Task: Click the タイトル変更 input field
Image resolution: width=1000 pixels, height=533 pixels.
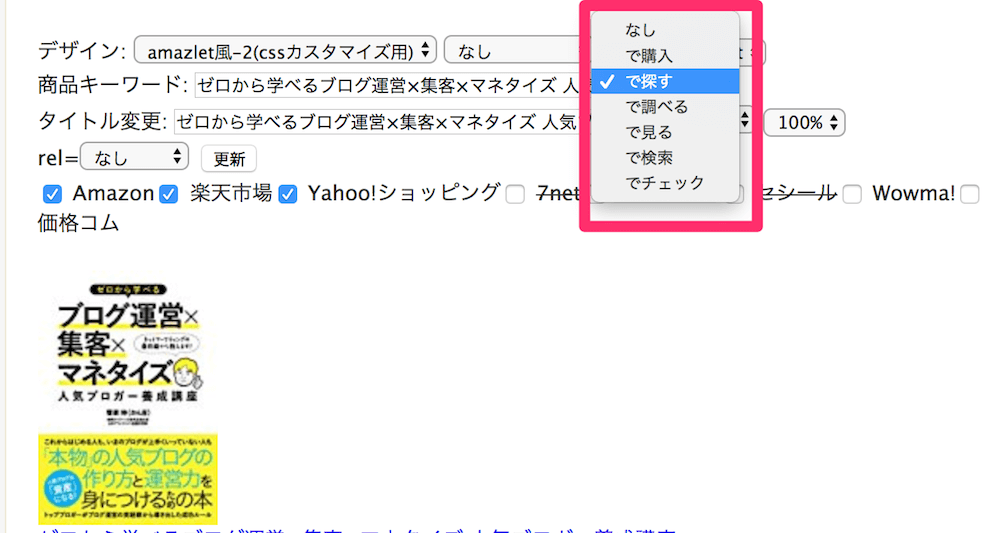Action: tap(377, 121)
